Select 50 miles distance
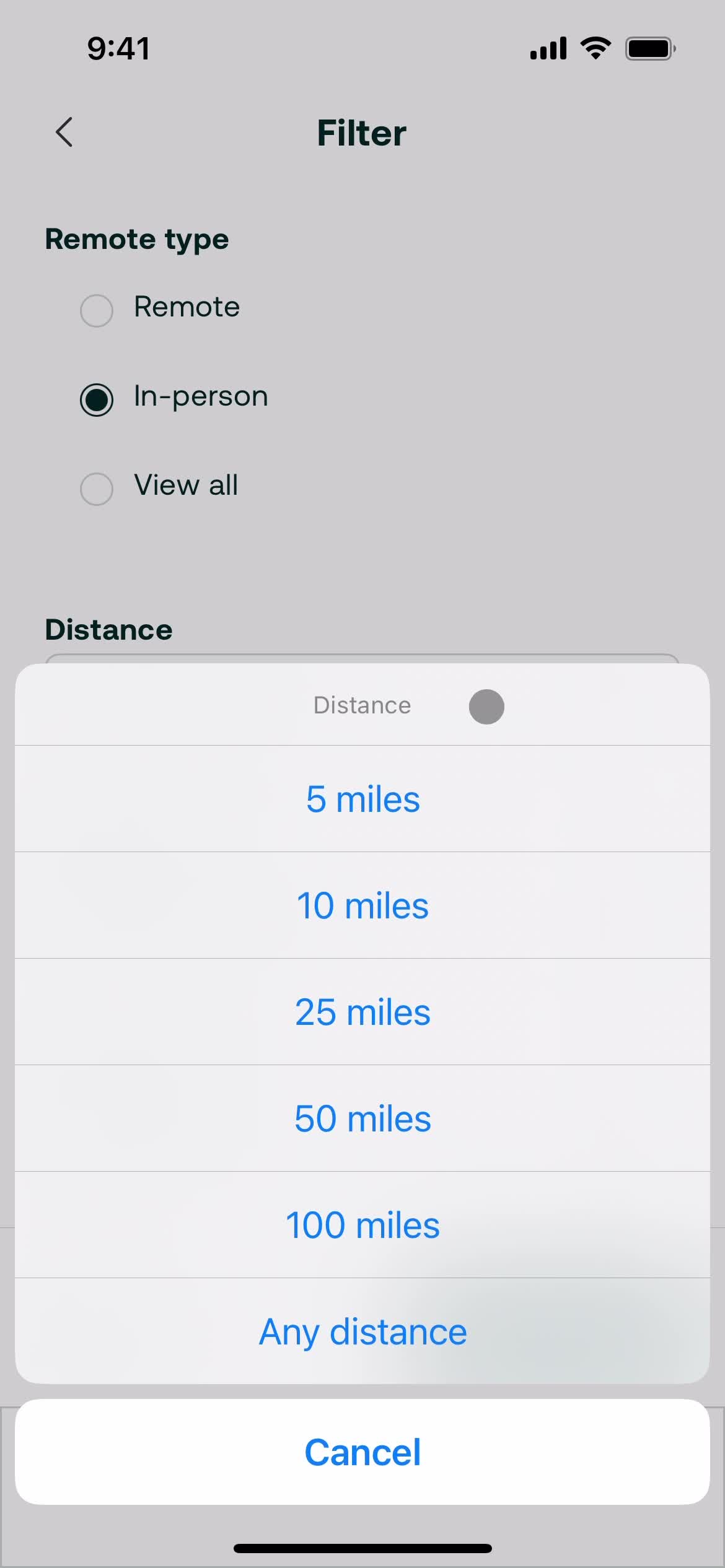 [362, 1118]
